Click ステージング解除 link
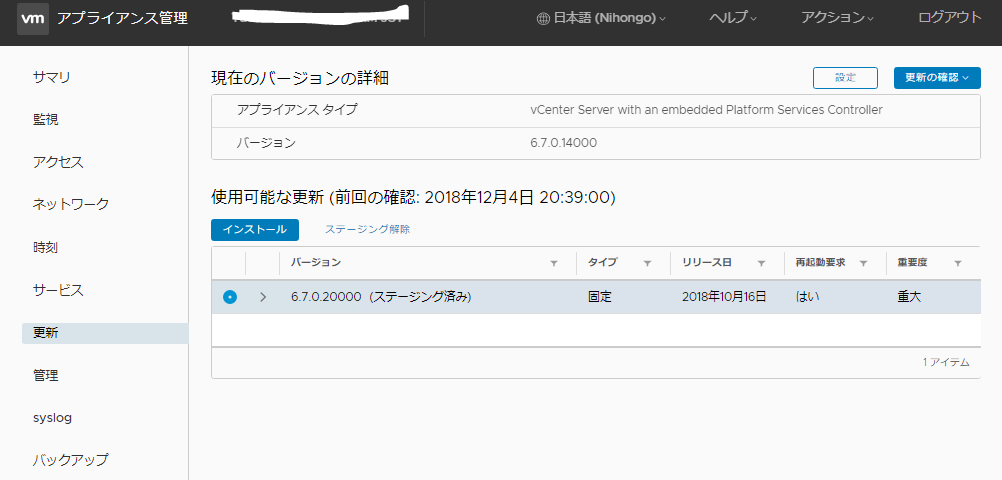The height and width of the screenshot is (480, 1002). (367, 229)
